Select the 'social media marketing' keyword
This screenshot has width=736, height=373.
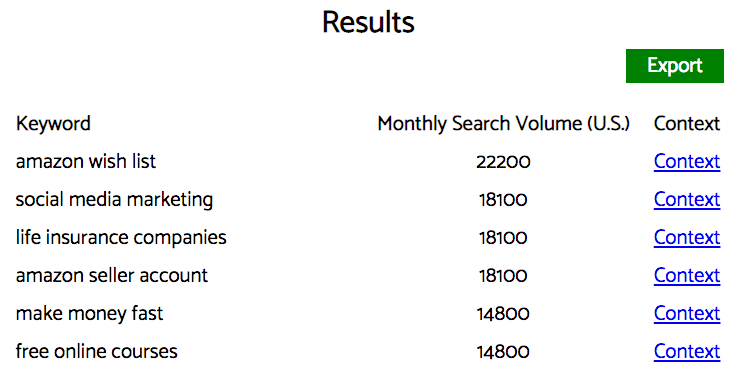114,200
